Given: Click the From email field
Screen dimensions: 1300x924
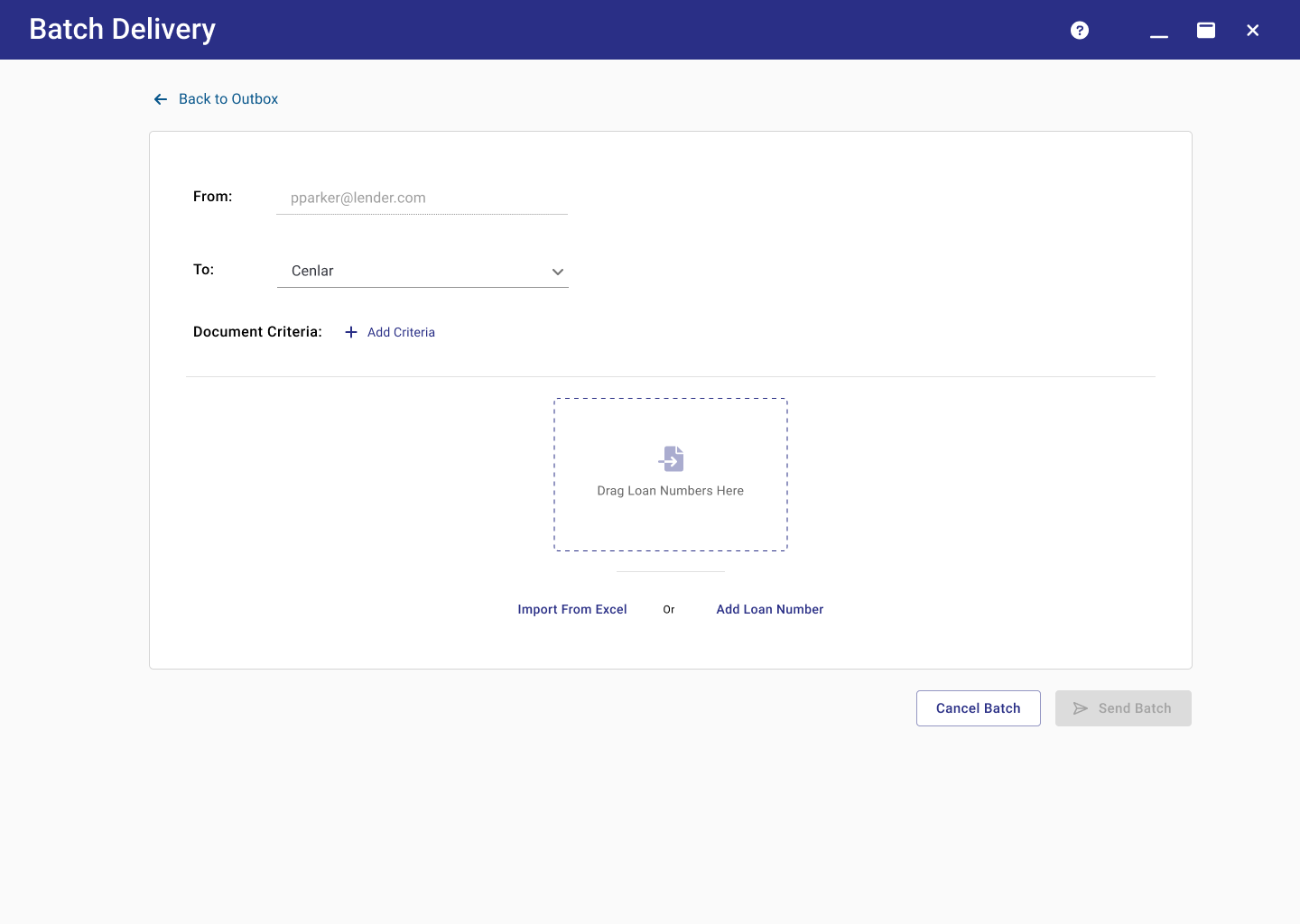Looking at the screenshot, I should coord(422,198).
